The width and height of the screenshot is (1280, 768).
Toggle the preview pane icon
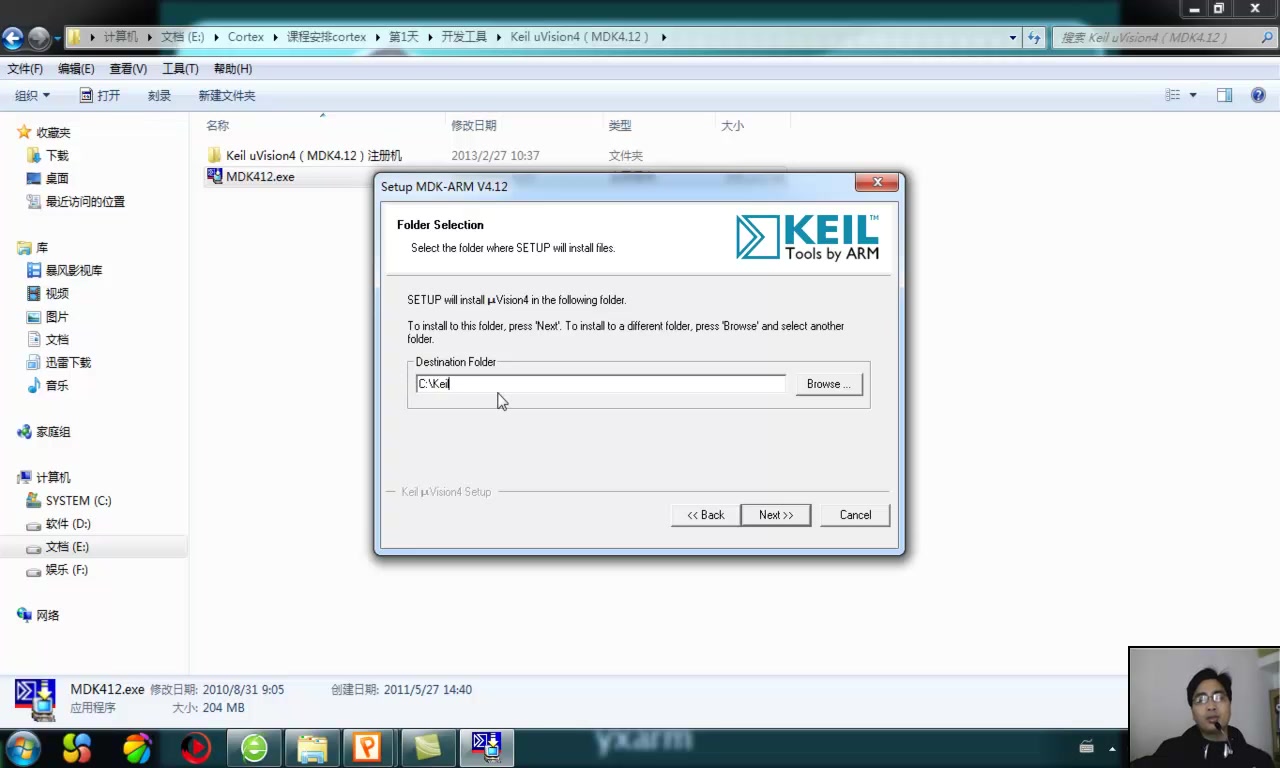[x=1224, y=96]
